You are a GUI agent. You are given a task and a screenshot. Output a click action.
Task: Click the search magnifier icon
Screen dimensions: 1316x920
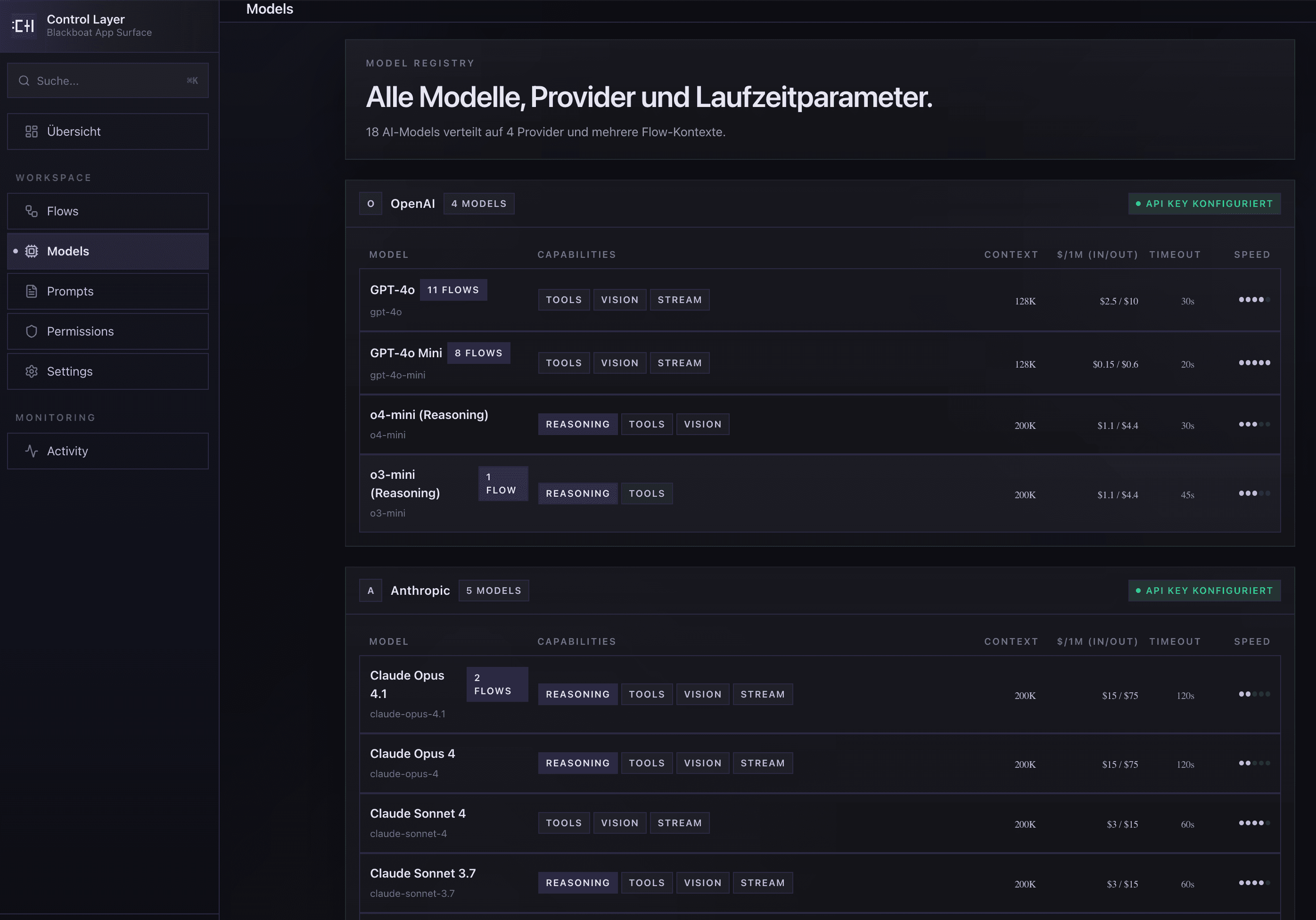click(24, 81)
